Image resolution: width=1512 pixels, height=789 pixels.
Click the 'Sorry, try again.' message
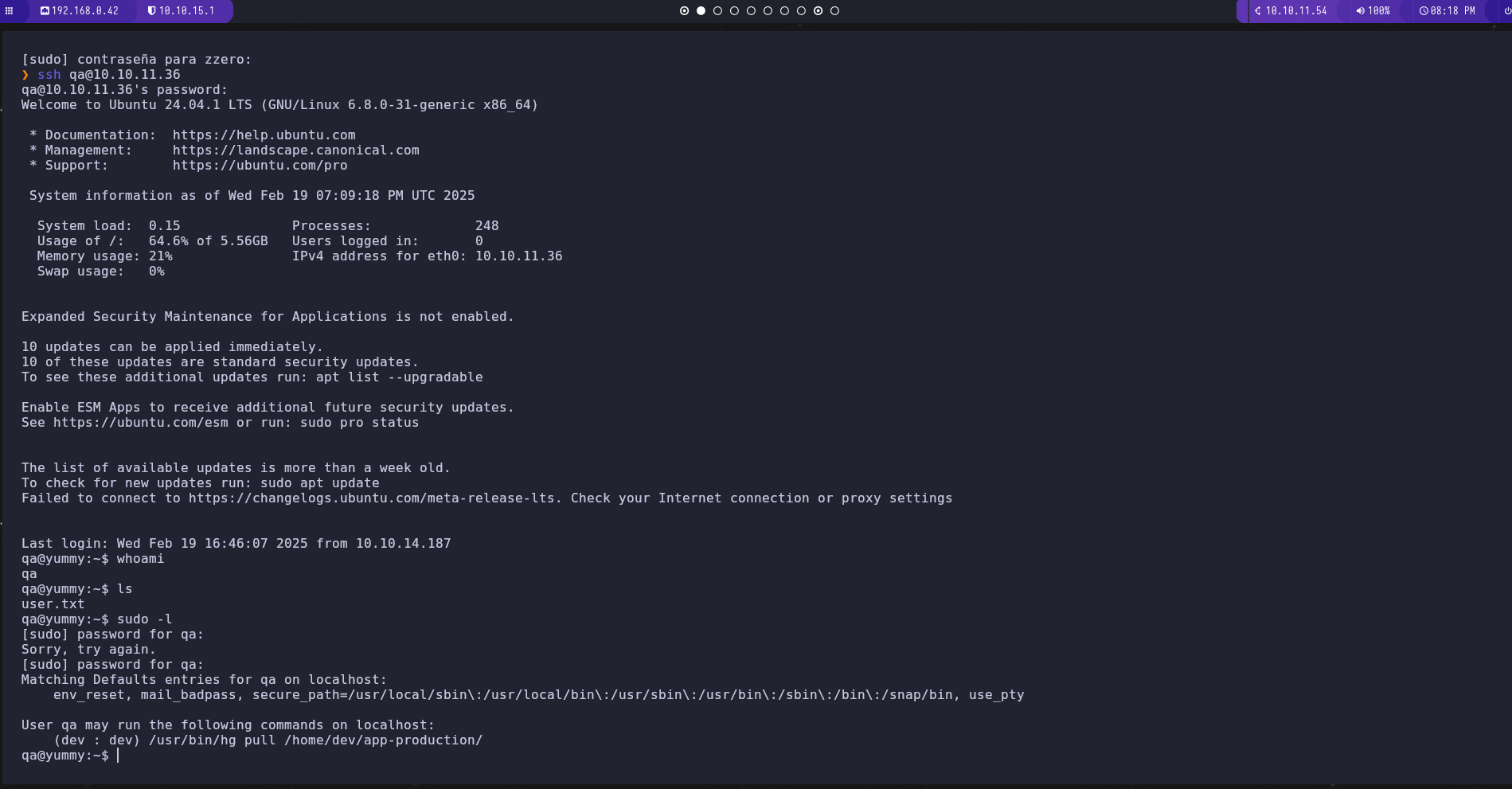pos(89,650)
